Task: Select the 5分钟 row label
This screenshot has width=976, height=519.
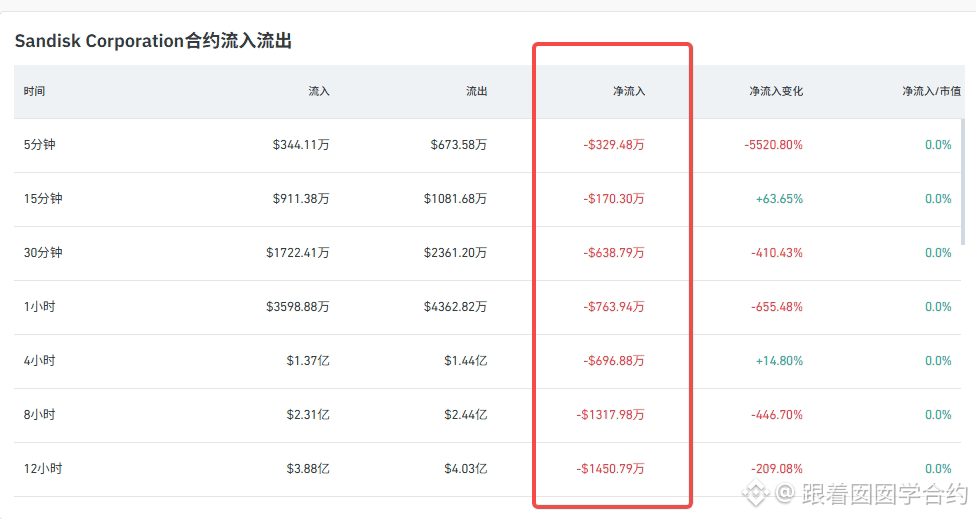Action: 40,145
